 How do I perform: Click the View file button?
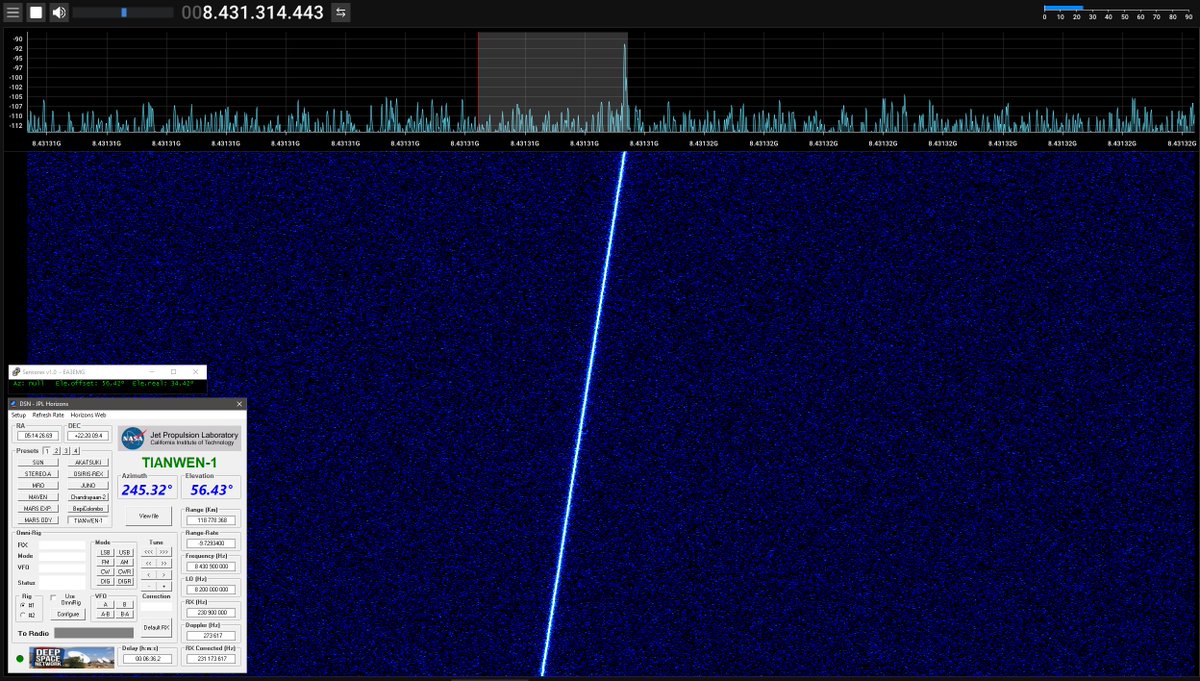coord(148,516)
